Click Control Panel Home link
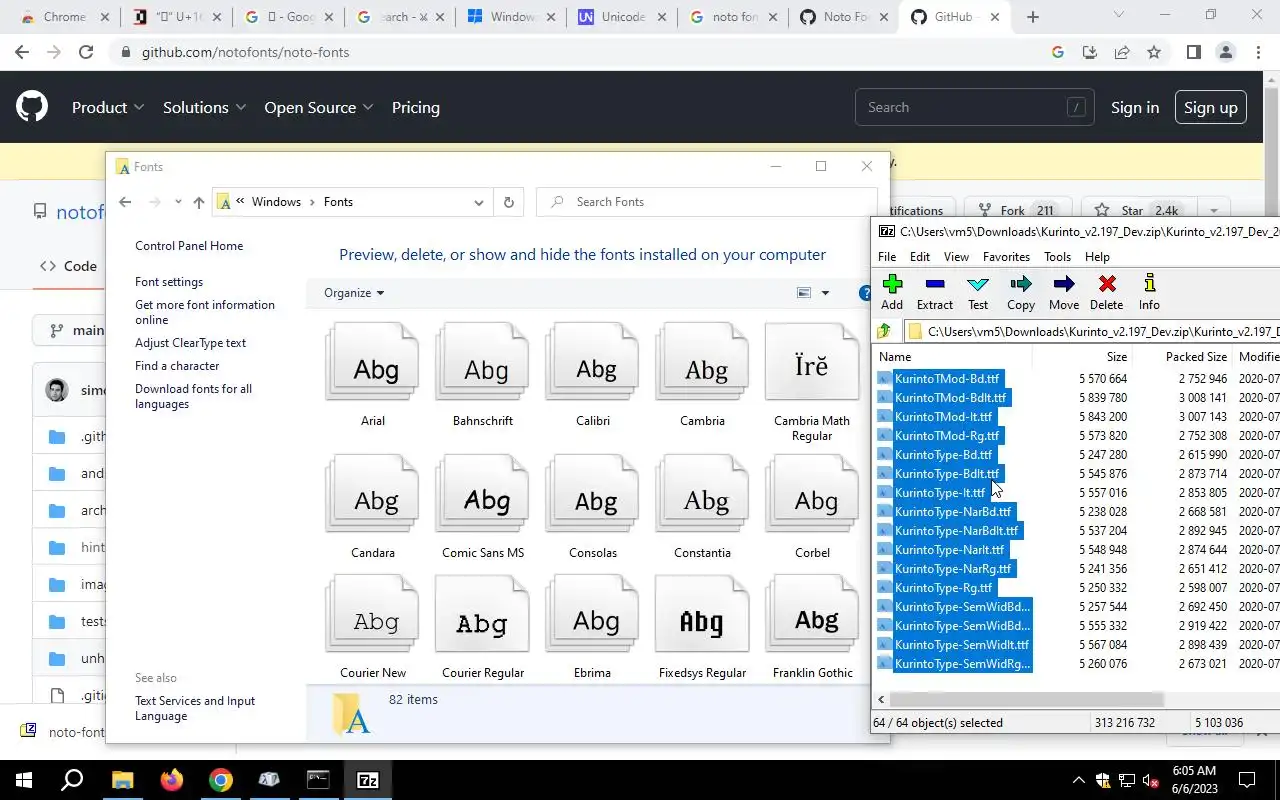Screen dimensions: 1280x800 coord(189,246)
